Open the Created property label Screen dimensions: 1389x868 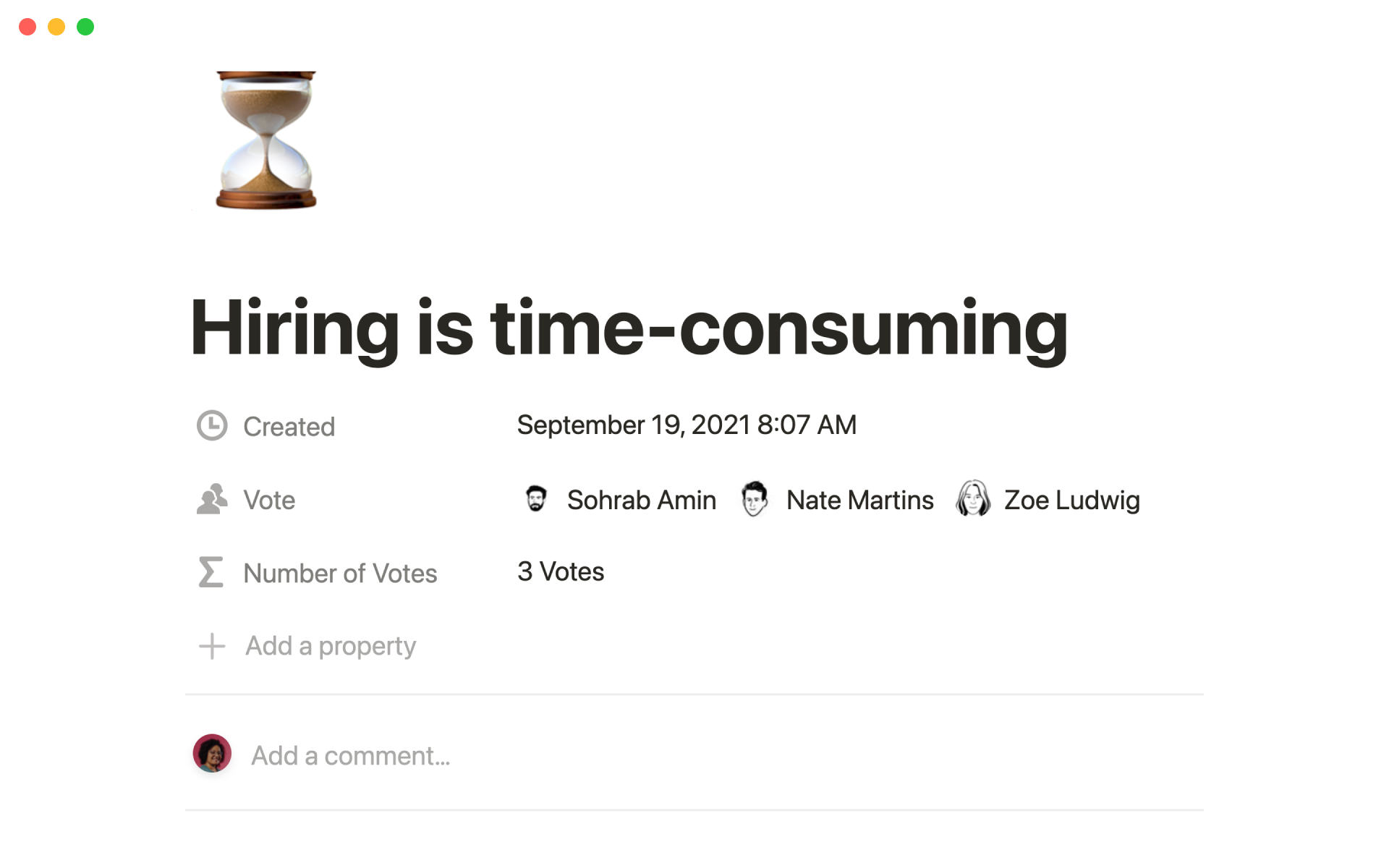pos(289,427)
